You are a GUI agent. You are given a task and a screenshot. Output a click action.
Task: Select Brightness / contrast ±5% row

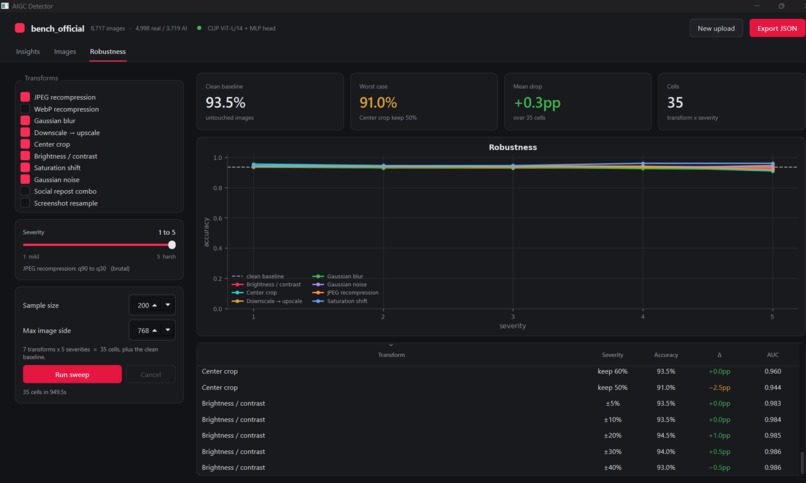tap(498, 403)
